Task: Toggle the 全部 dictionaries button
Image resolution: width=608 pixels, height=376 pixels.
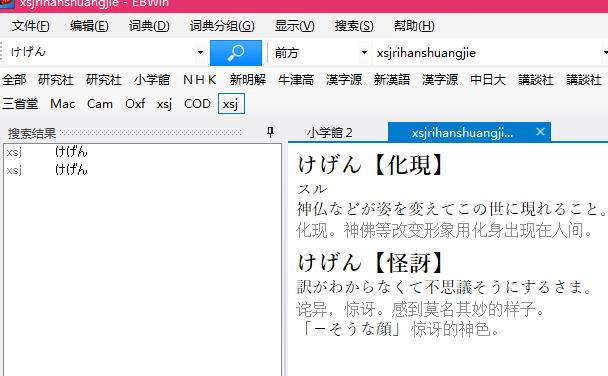Action: point(14,80)
